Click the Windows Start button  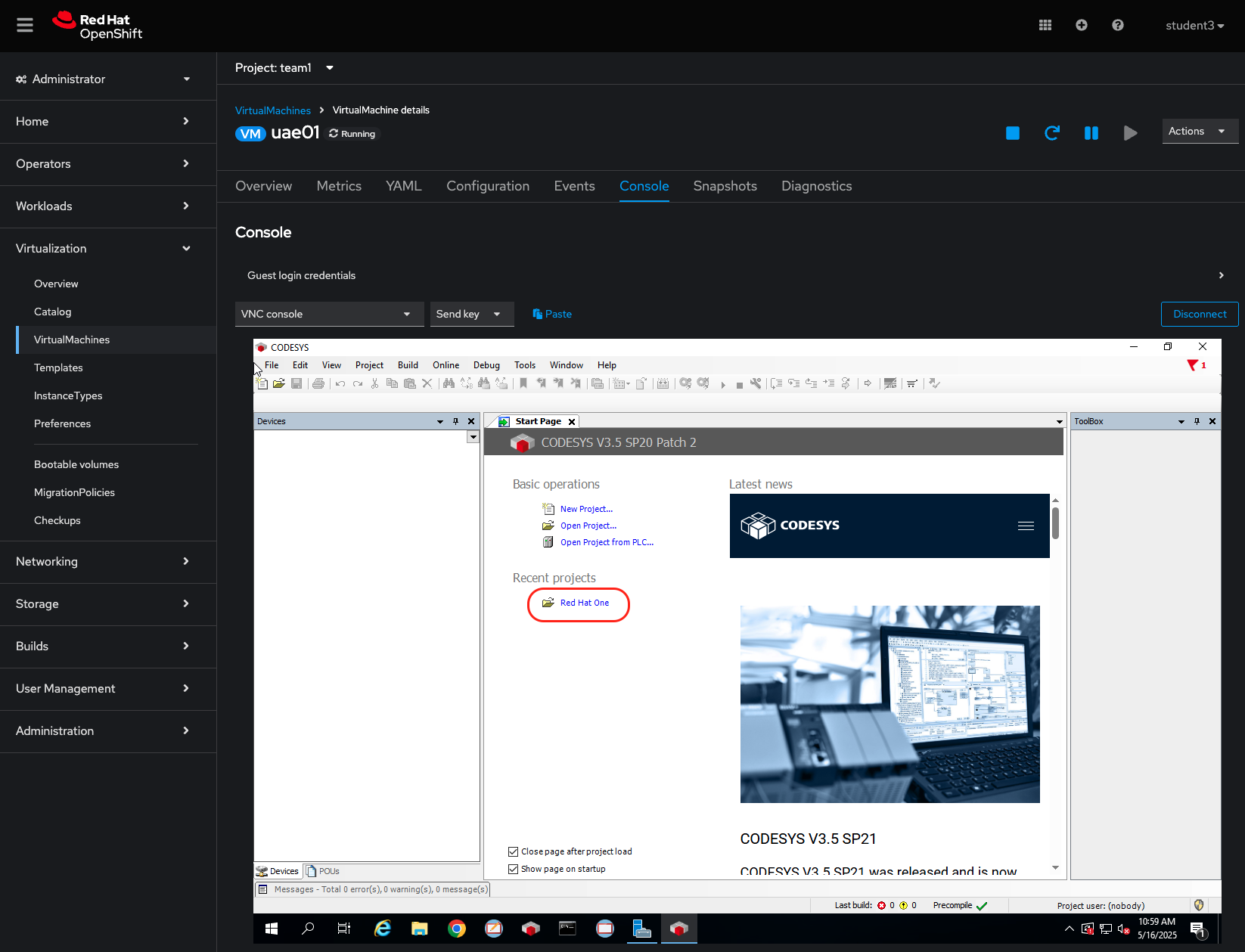(x=272, y=929)
